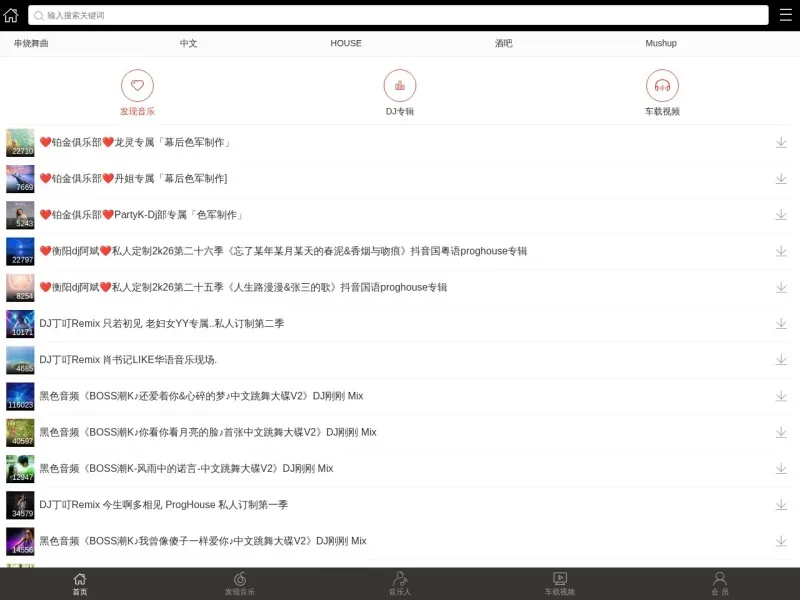The image size is (800, 600).
Task: Download 第二十五季 proghouse album
Action: [781, 287]
